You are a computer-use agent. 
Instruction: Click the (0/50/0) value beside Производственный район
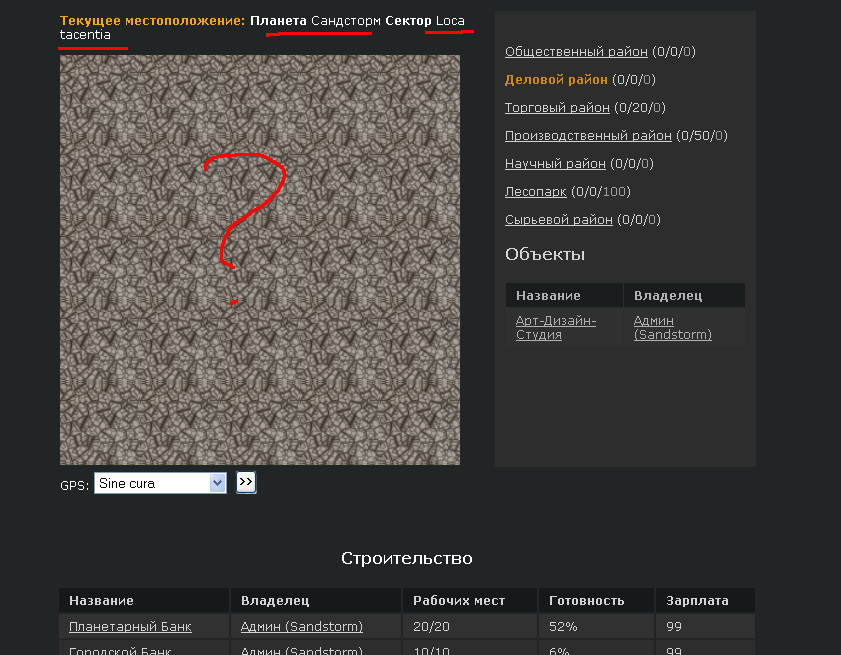click(702, 136)
